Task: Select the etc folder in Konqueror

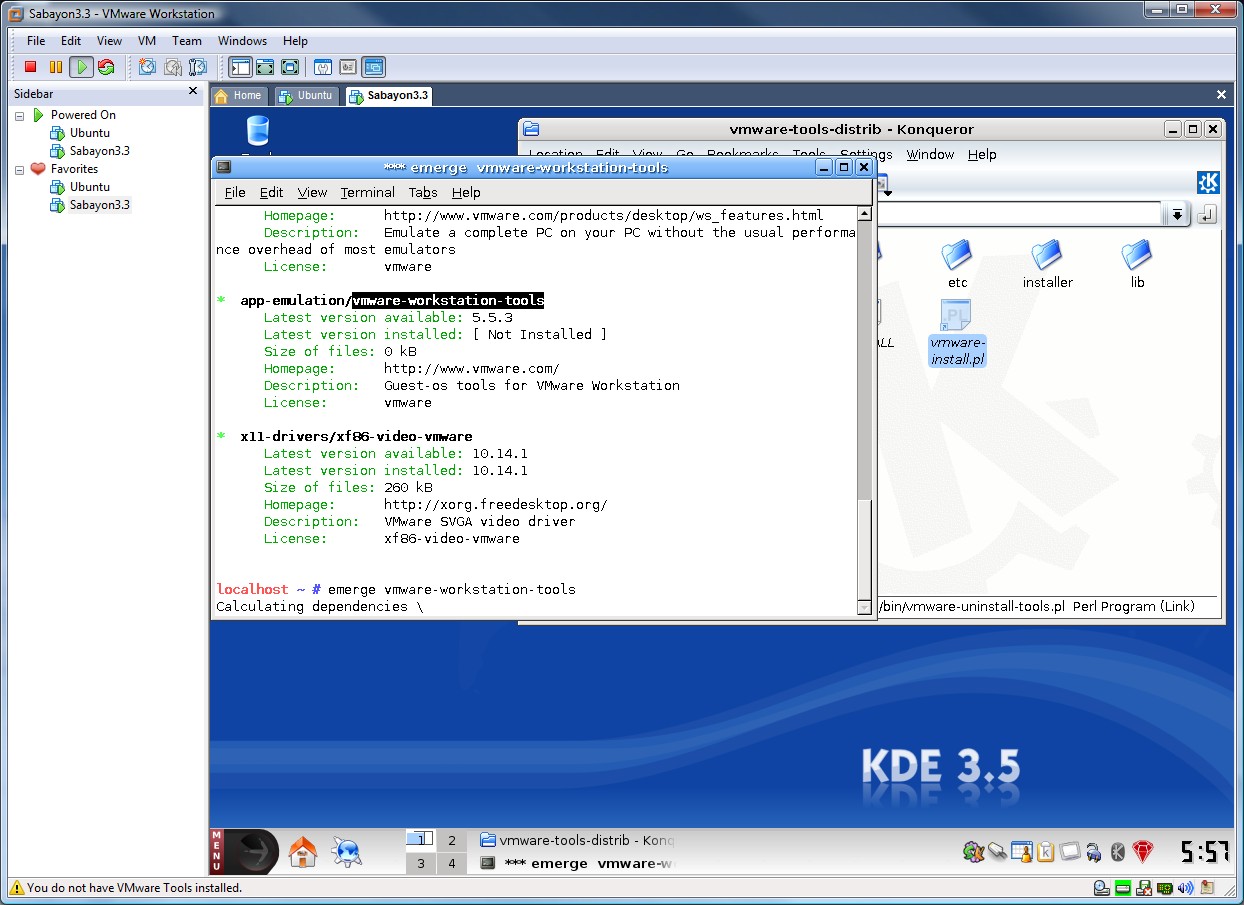Action: click(958, 265)
